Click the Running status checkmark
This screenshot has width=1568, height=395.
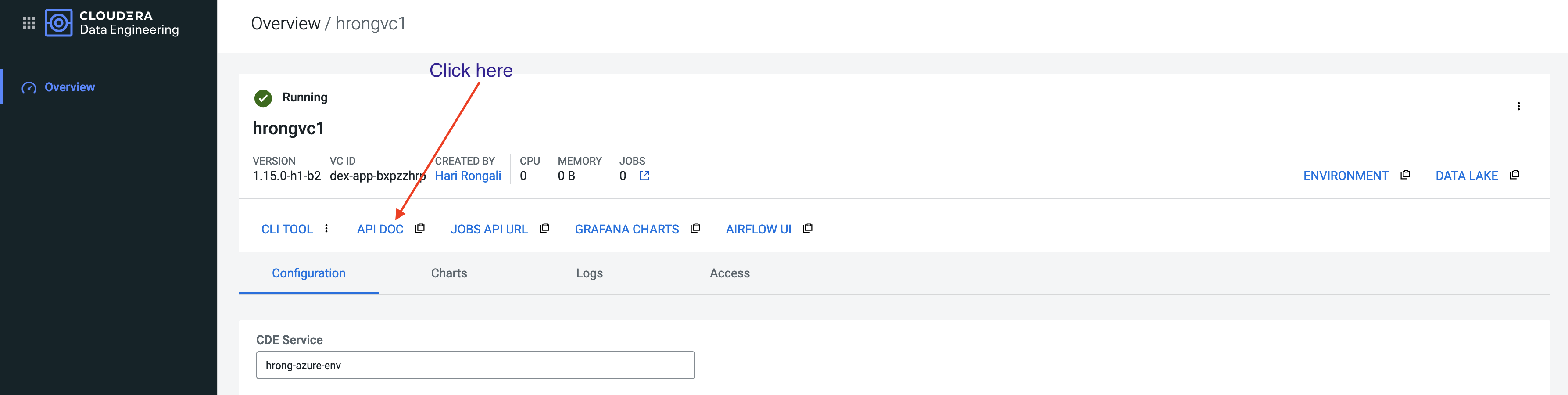[x=263, y=97]
